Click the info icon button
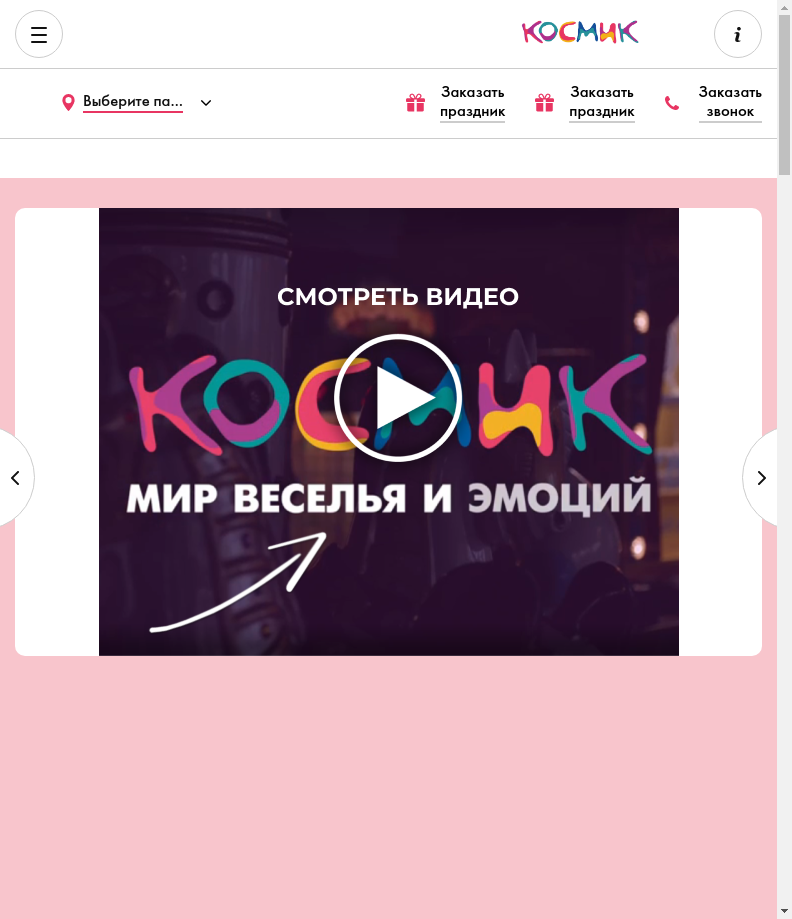 (x=737, y=34)
